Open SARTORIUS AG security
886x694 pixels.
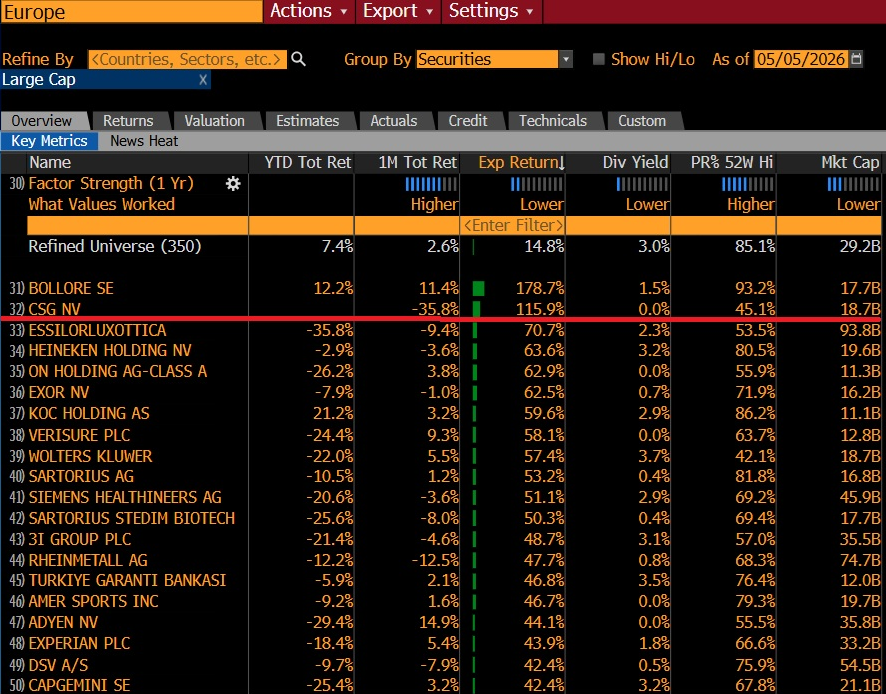(441, 476)
